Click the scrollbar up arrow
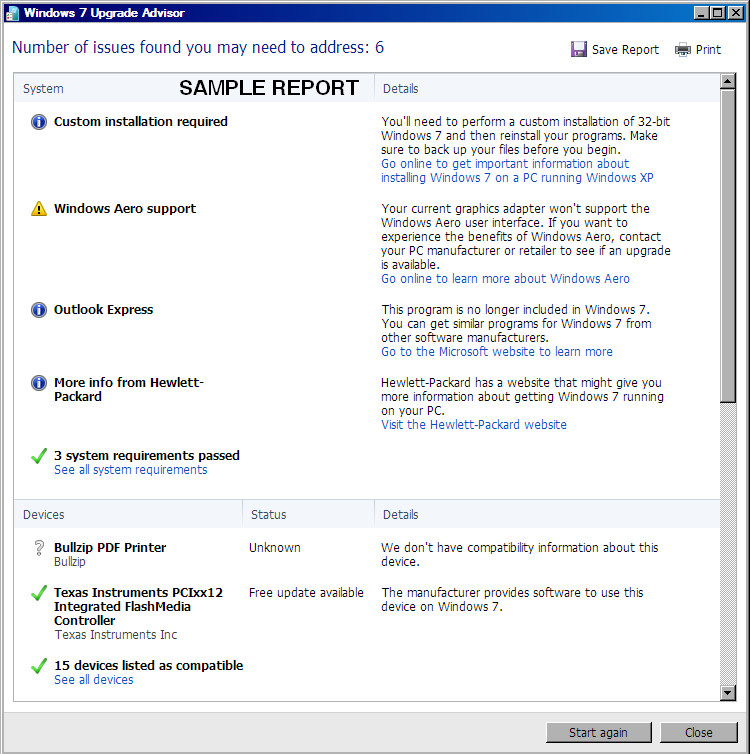The height and width of the screenshot is (754, 750). pos(728,82)
